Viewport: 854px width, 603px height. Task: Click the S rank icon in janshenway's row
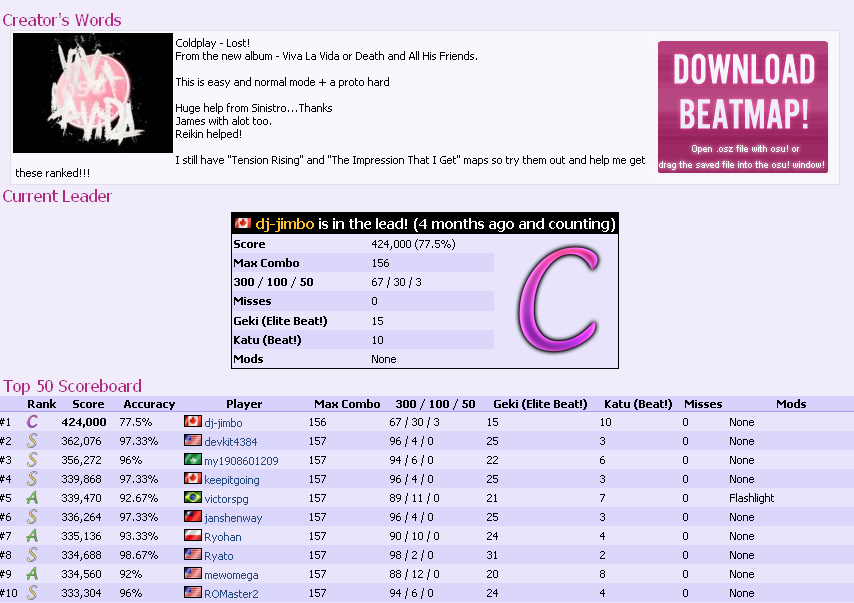(x=32, y=517)
